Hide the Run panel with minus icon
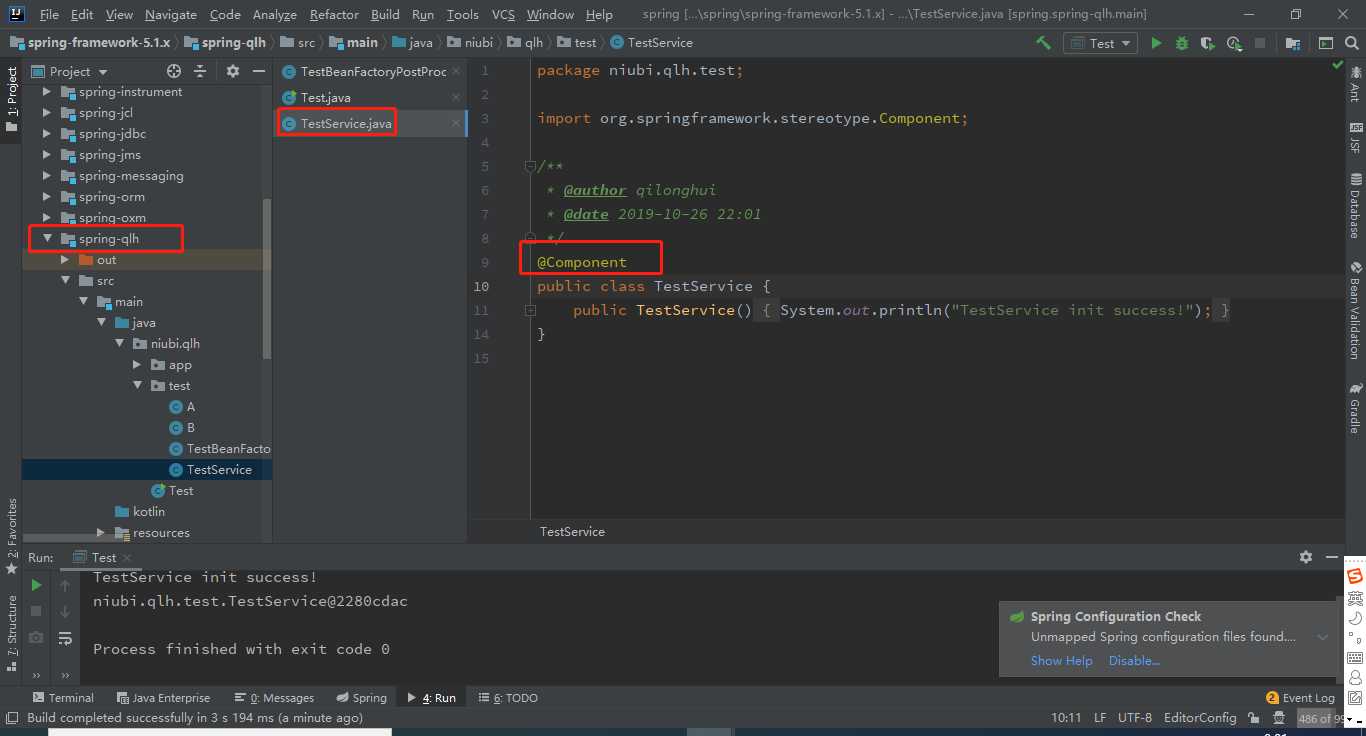The width and height of the screenshot is (1366, 736). (x=1331, y=557)
